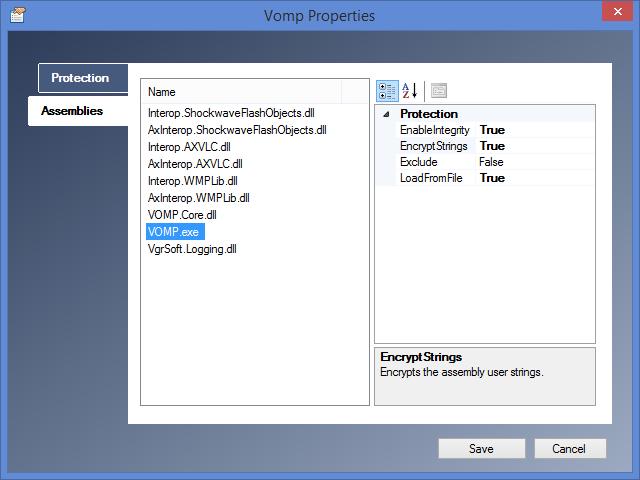
Task: Click the Property Pages icon
Action: [x=438, y=91]
